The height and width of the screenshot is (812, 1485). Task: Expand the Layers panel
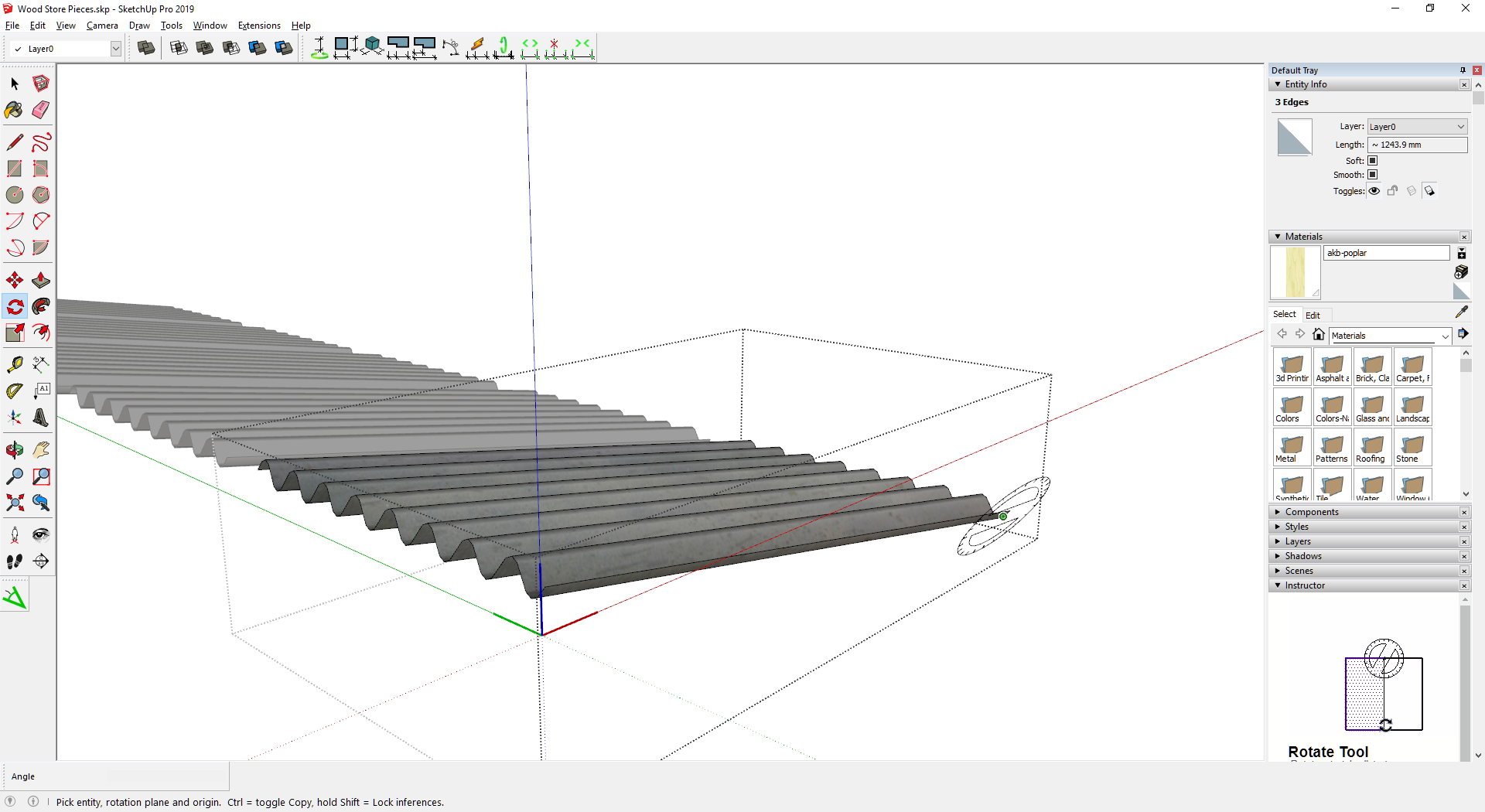coord(1278,541)
